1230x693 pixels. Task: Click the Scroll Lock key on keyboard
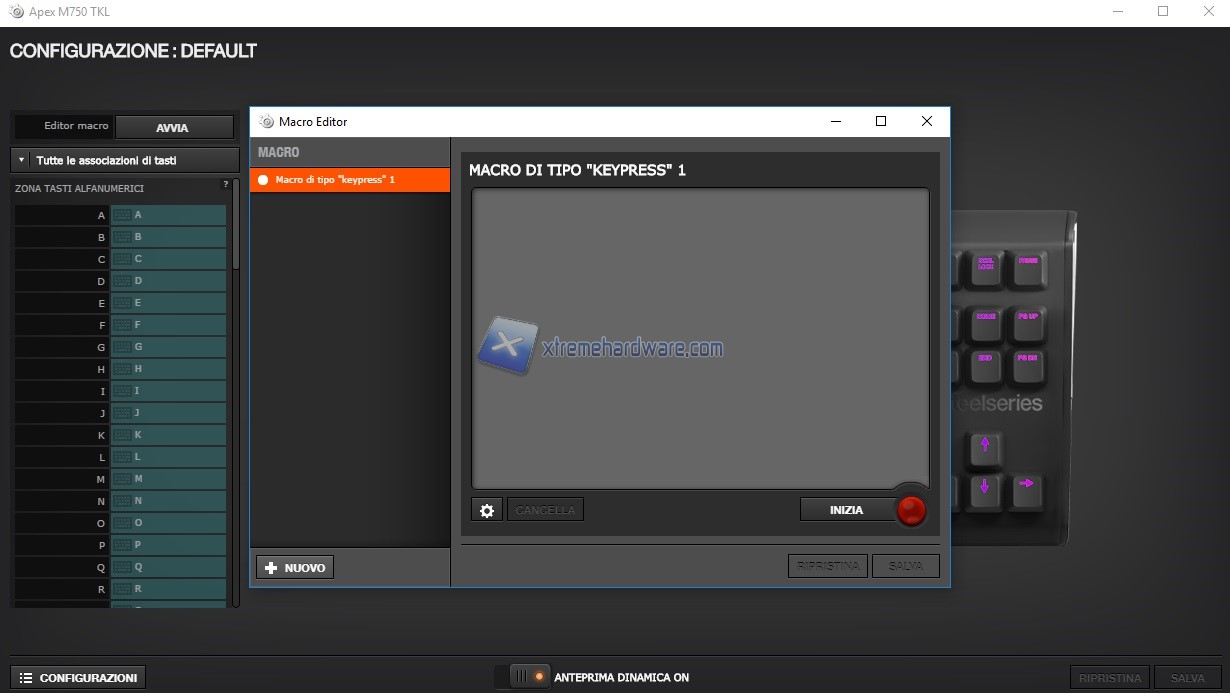pyautogui.click(x=986, y=265)
